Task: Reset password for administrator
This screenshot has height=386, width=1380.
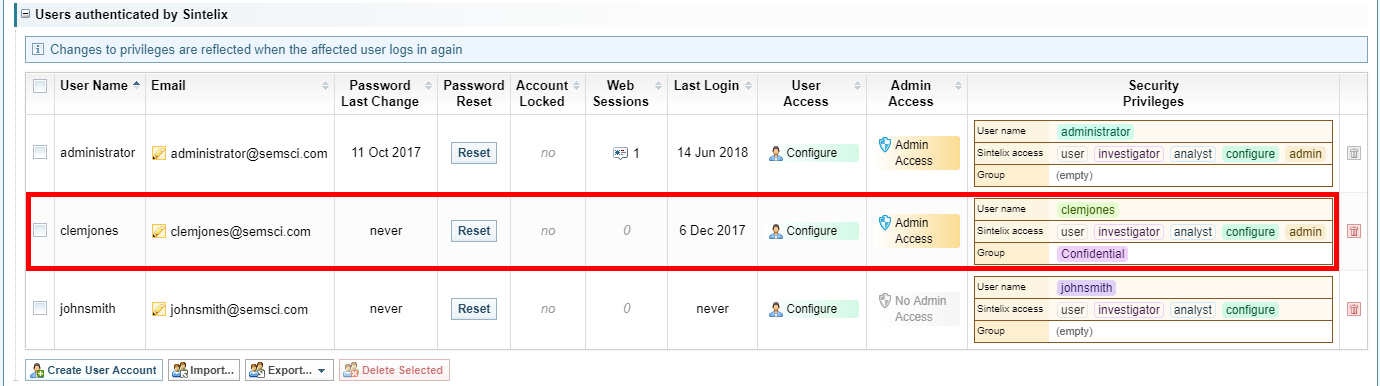Action: click(474, 153)
